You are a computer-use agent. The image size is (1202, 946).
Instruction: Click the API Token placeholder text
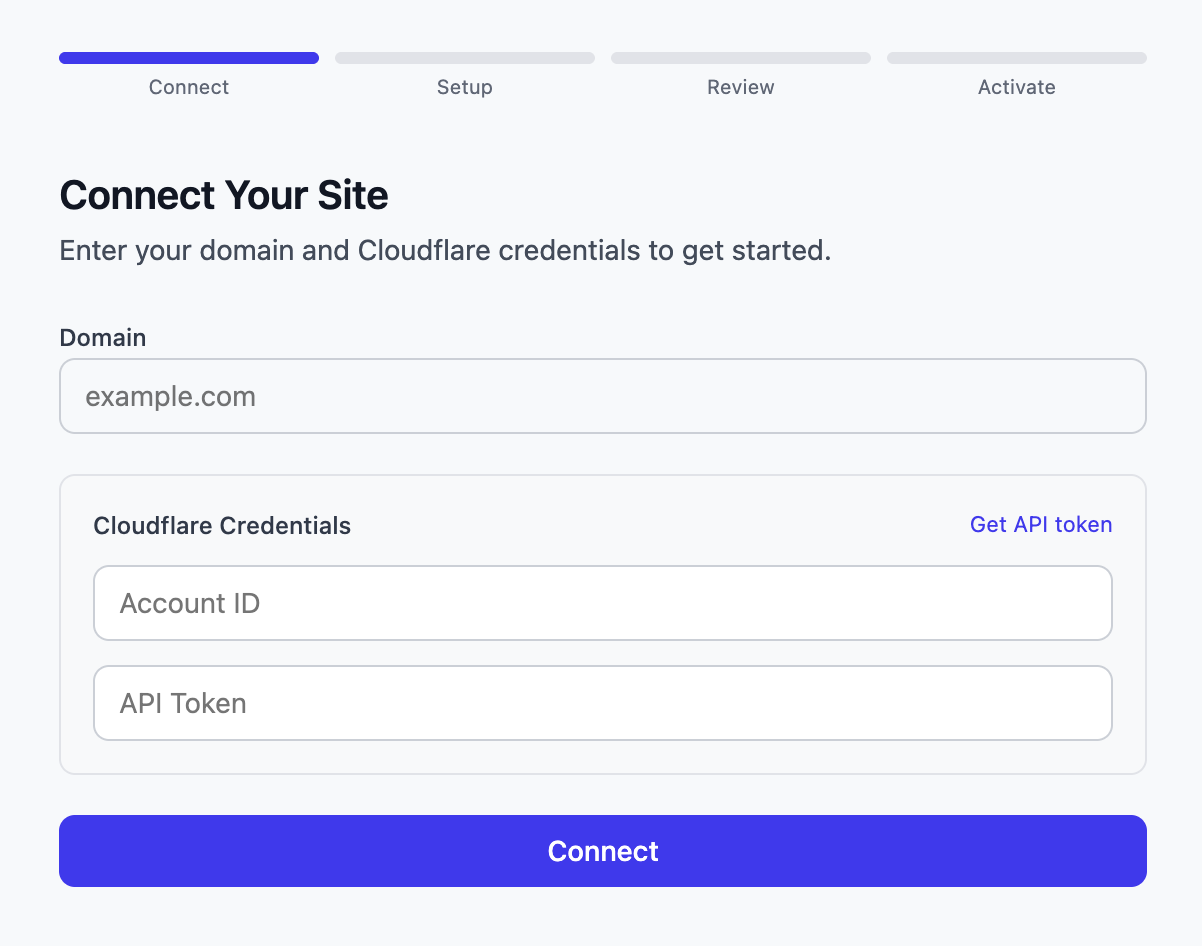point(182,703)
